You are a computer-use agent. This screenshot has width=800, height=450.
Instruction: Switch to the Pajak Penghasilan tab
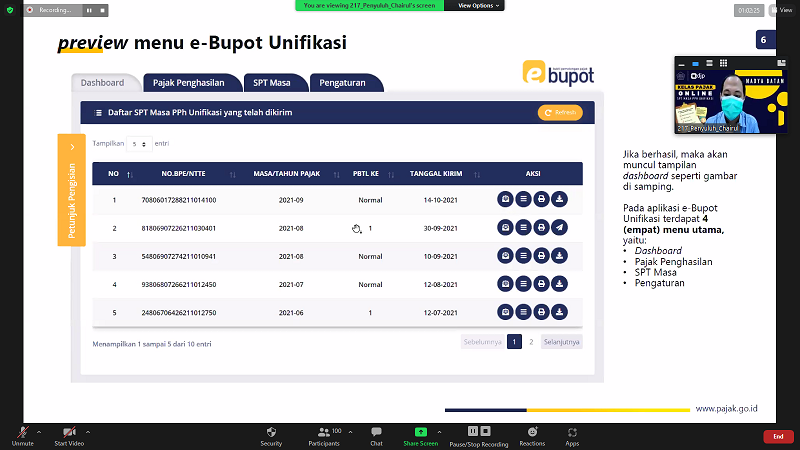coord(195,82)
